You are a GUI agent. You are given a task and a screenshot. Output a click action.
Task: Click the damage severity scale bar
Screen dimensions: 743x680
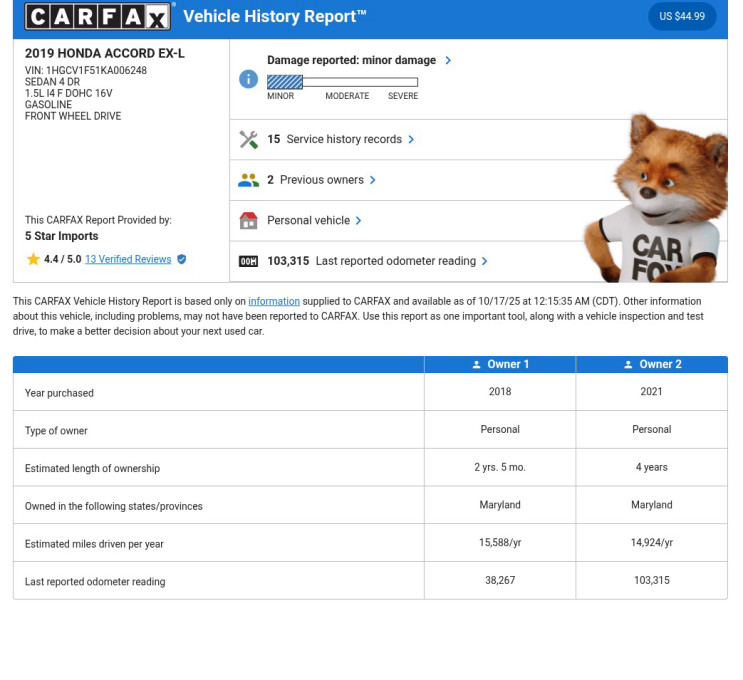pyautogui.click(x=342, y=82)
